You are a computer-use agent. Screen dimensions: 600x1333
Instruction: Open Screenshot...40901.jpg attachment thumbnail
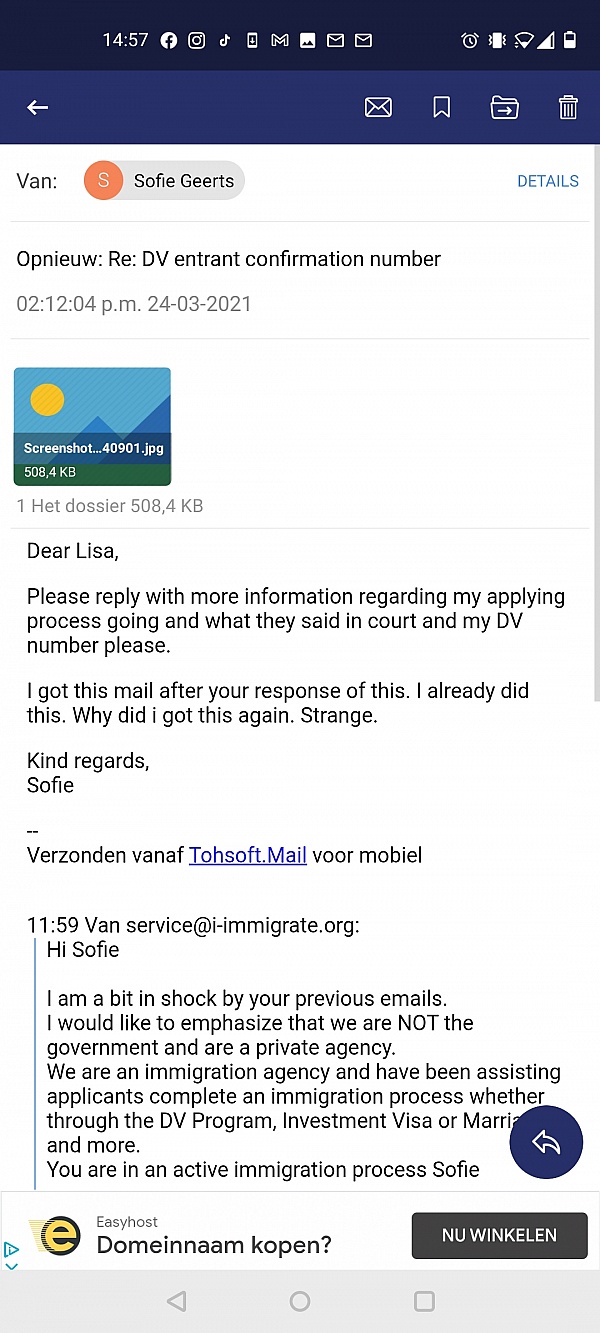[92, 427]
